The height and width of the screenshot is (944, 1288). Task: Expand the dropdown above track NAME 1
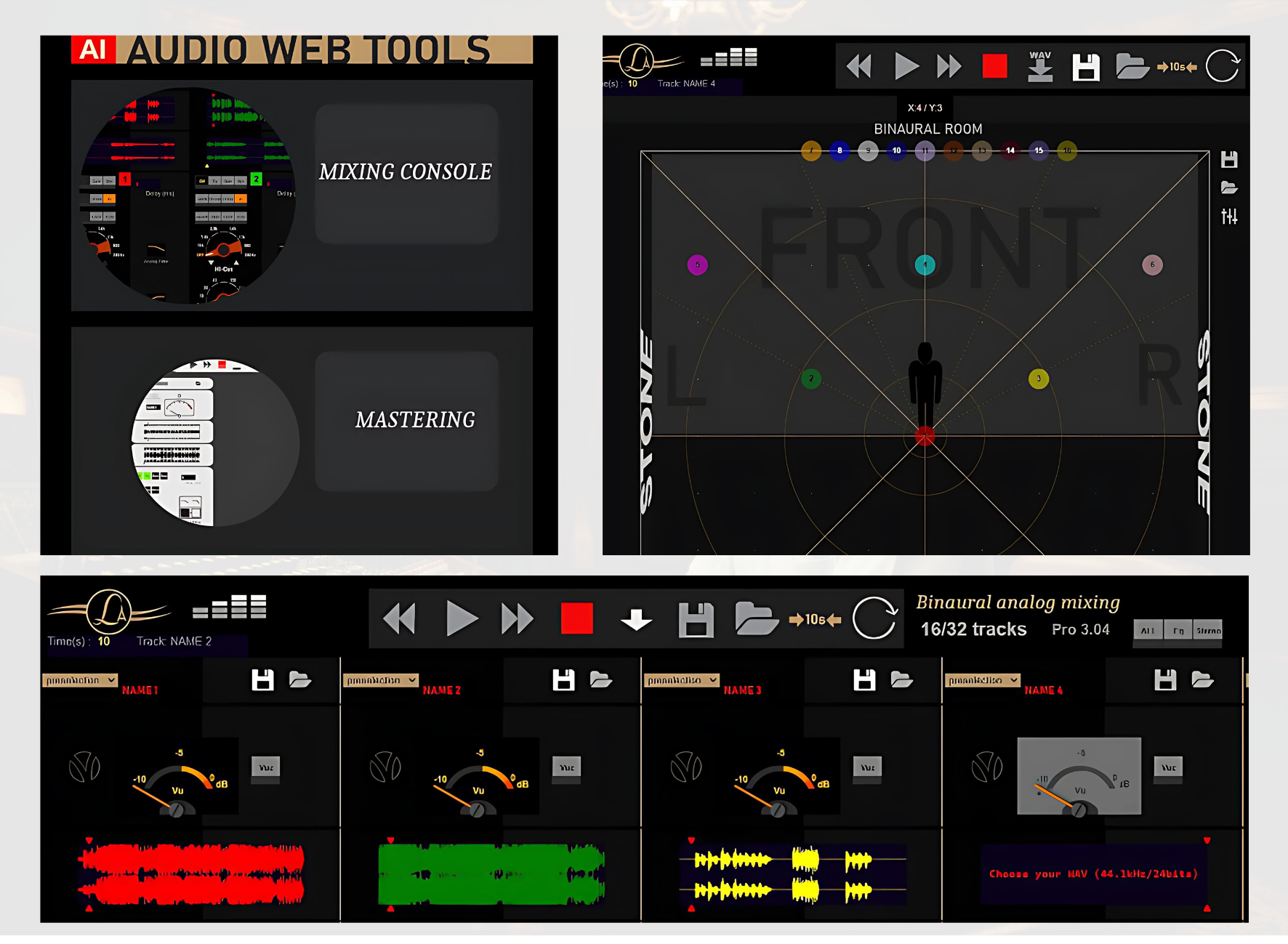pyautogui.click(x=80, y=680)
